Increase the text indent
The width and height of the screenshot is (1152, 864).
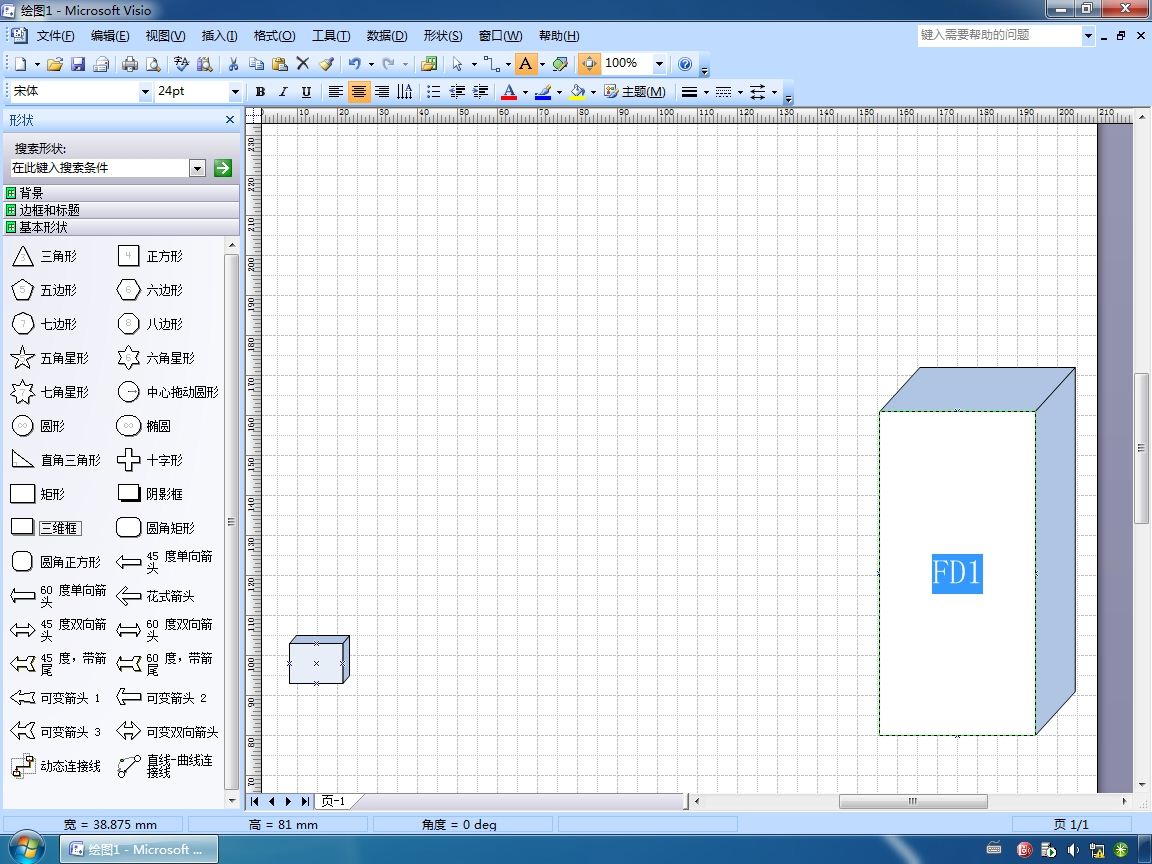click(480, 92)
